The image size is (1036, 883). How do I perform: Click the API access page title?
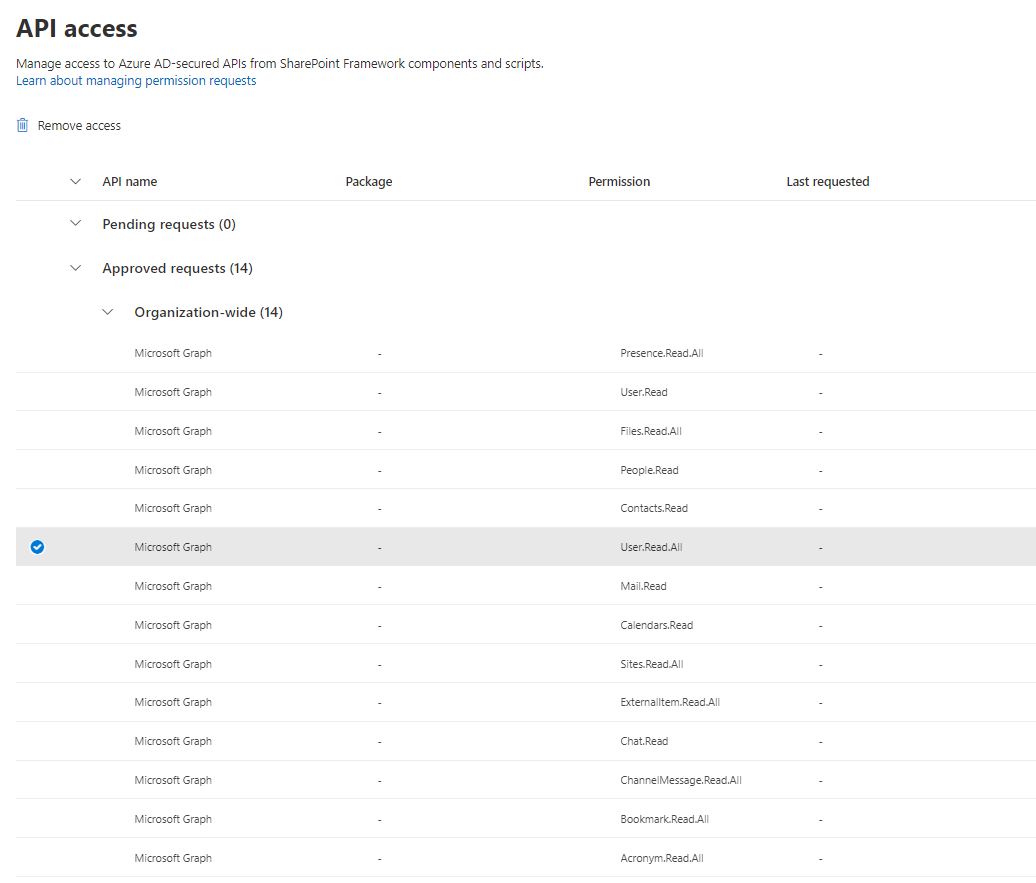coord(77,28)
